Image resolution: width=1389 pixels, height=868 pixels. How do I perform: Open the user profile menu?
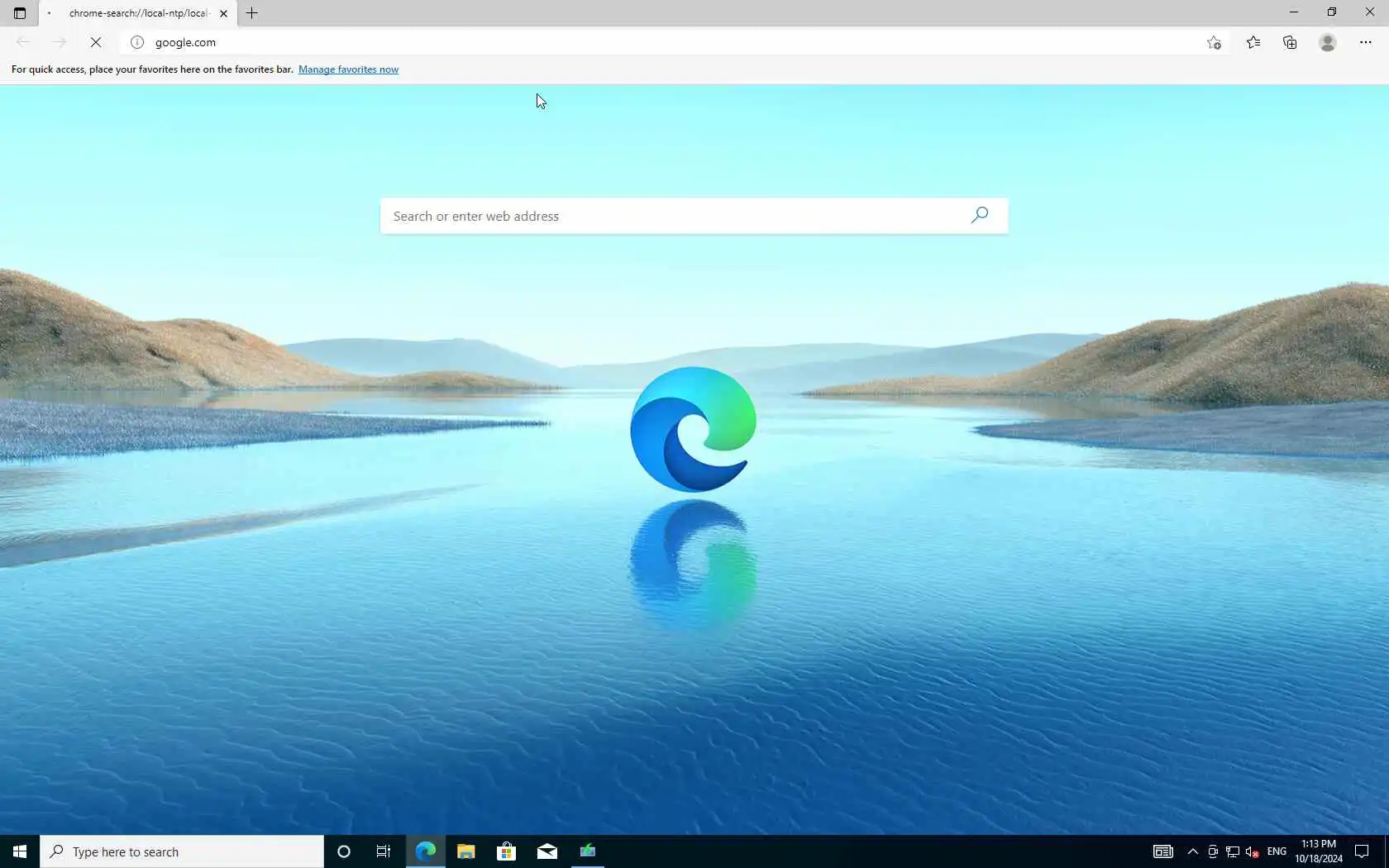click(1328, 42)
